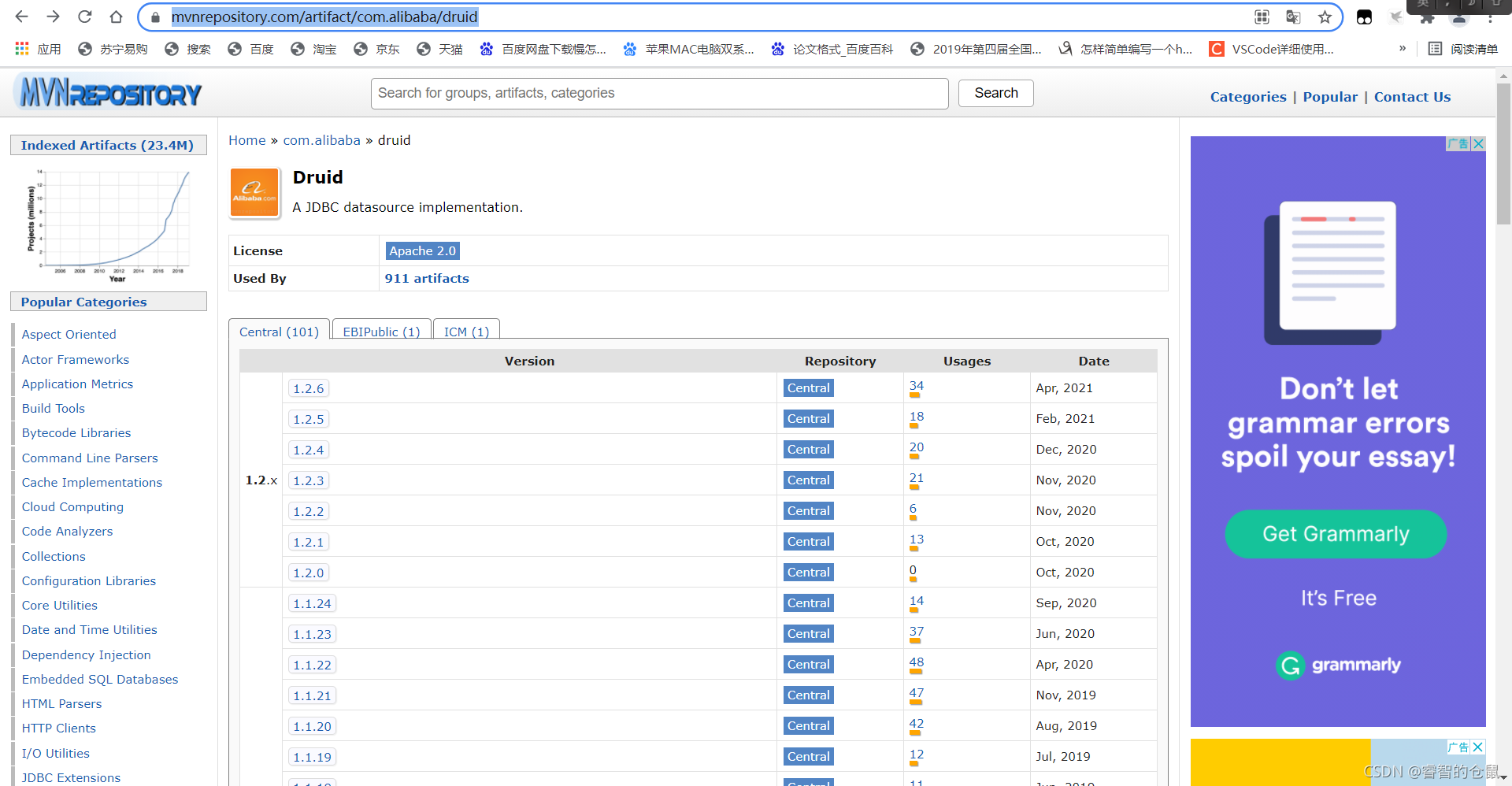1512x786 pixels.
Task: Open the 48 usages of version 1.1.22
Action: (x=917, y=662)
